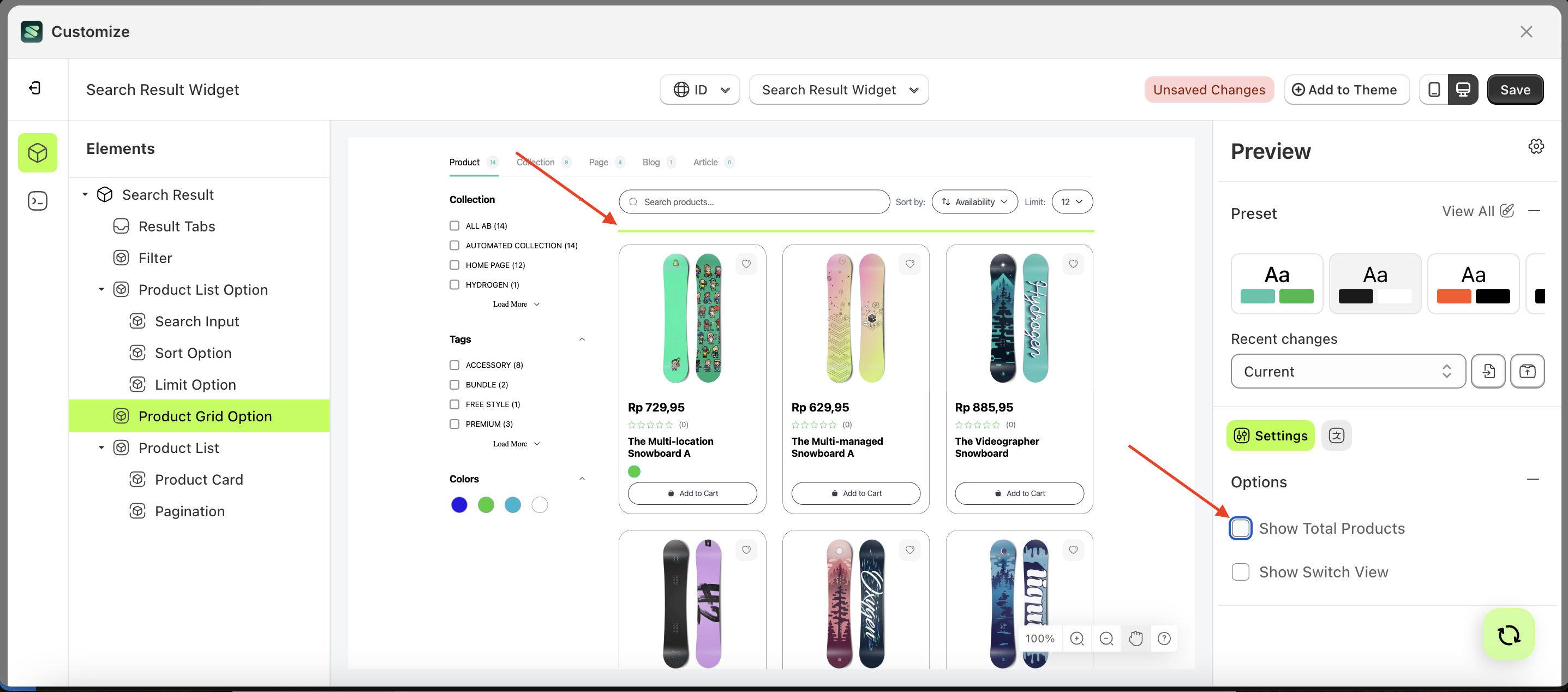1568x692 pixels.
Task: Click the export changes icon
Action: tap(1528, 371)
